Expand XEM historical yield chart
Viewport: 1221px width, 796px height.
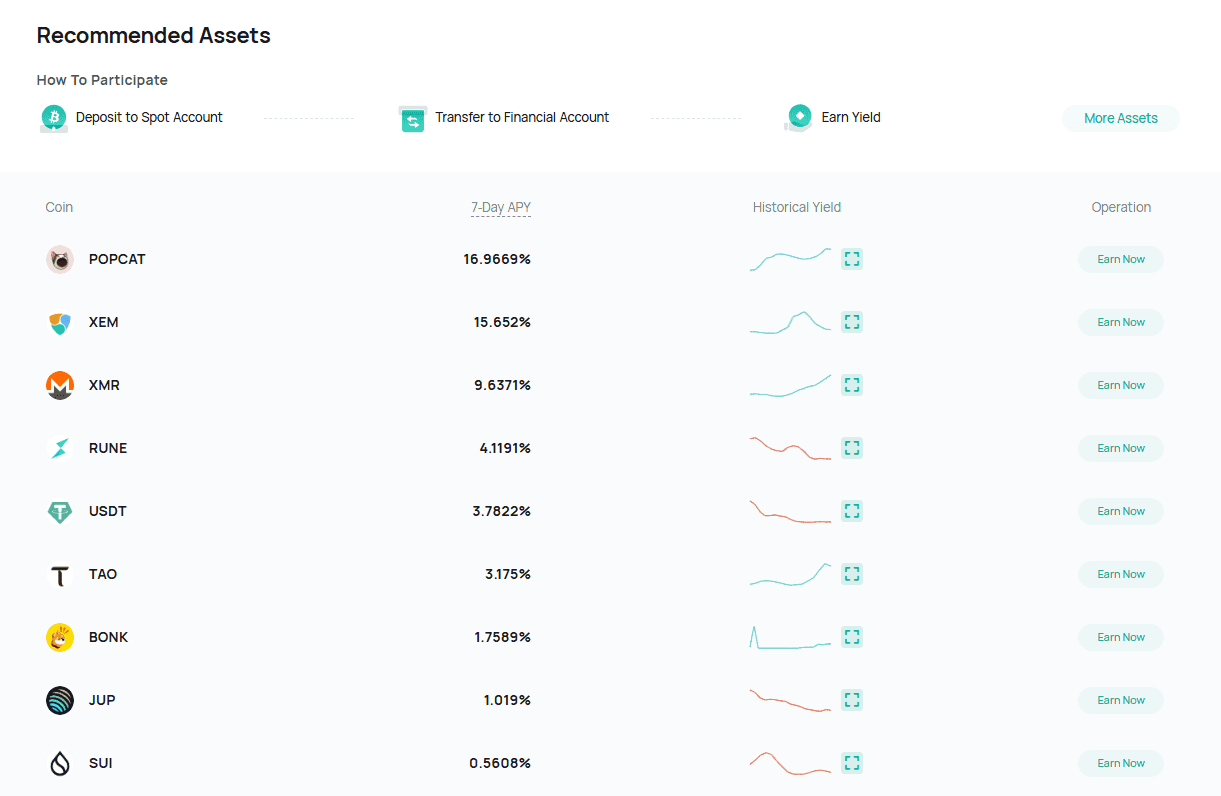point(852,322)
